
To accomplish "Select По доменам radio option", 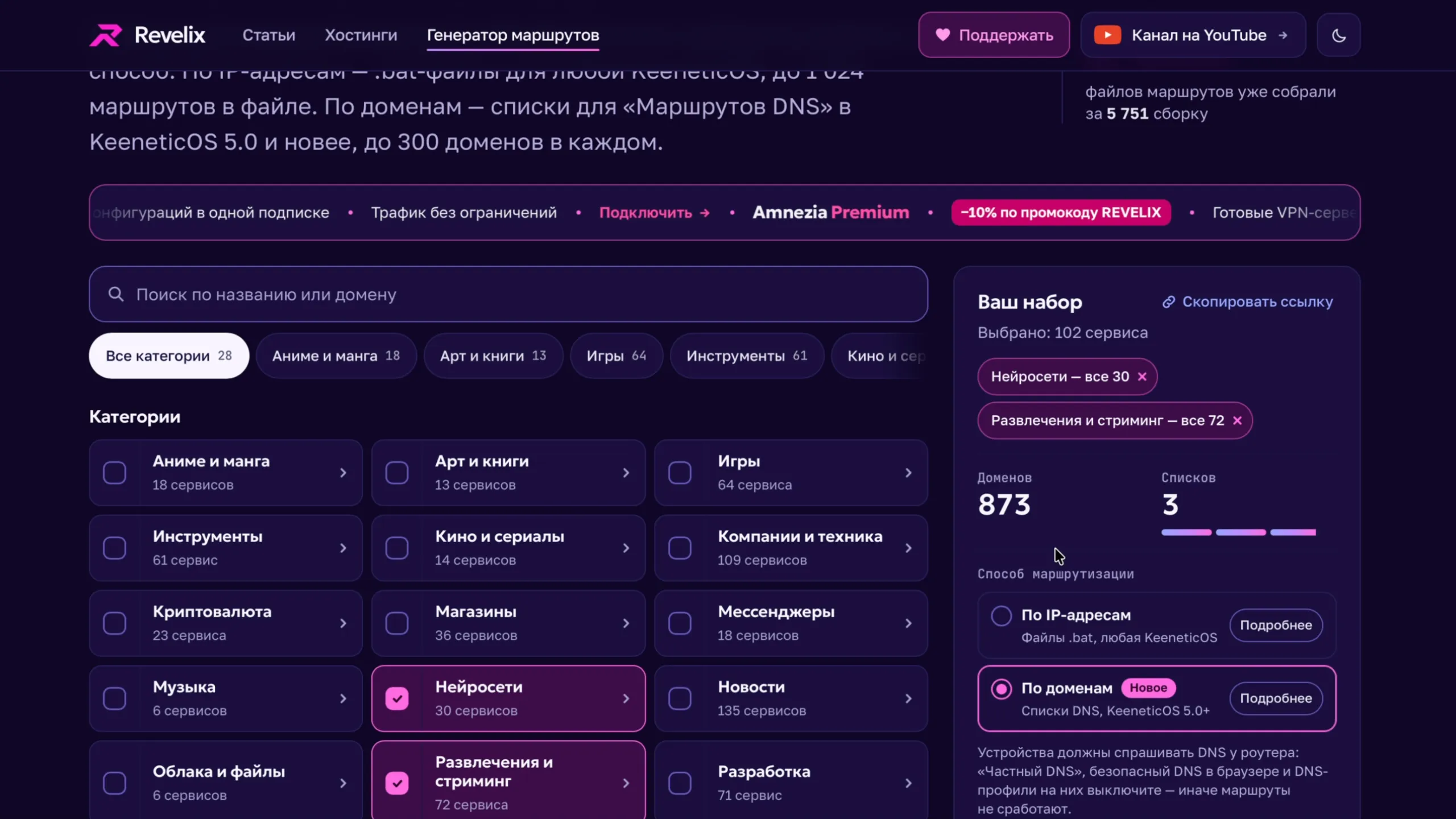I will click(x=1001, y=689).
